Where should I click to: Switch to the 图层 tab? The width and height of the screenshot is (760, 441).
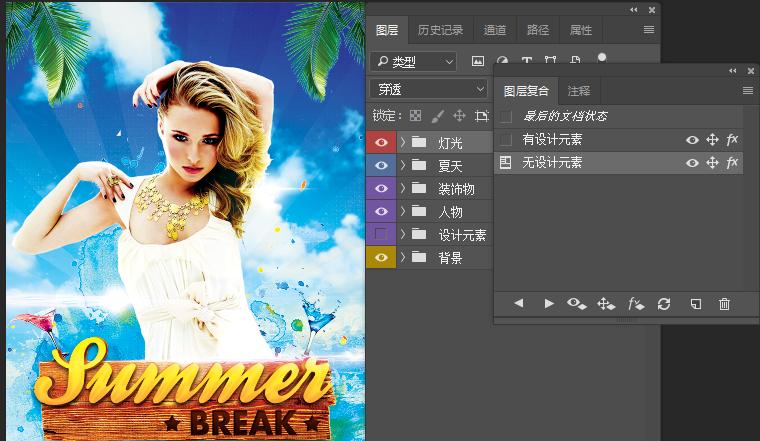pyautogui.click(x=387, y=30)
